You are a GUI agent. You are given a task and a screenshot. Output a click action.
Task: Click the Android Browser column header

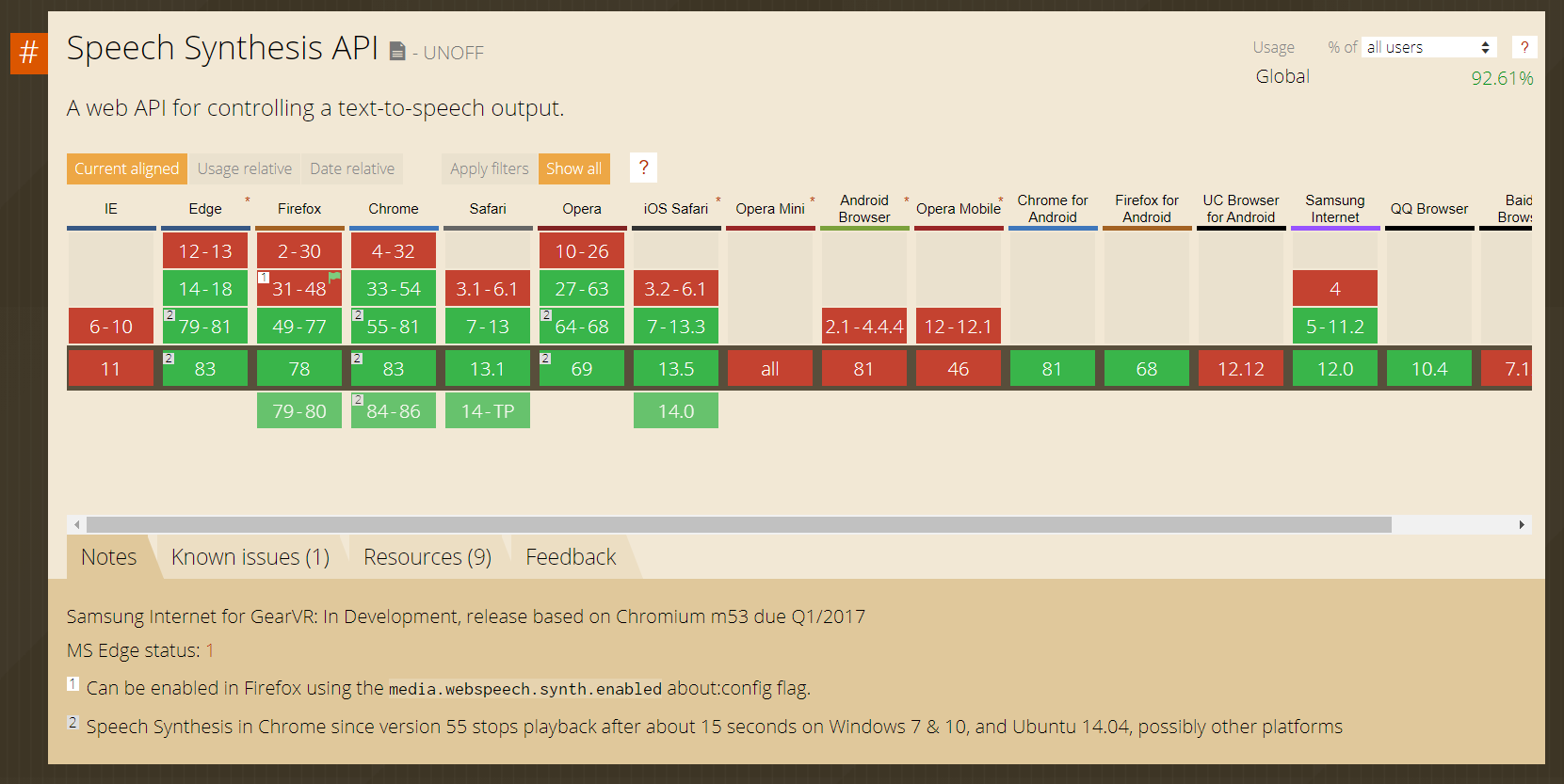click(864, 209)
